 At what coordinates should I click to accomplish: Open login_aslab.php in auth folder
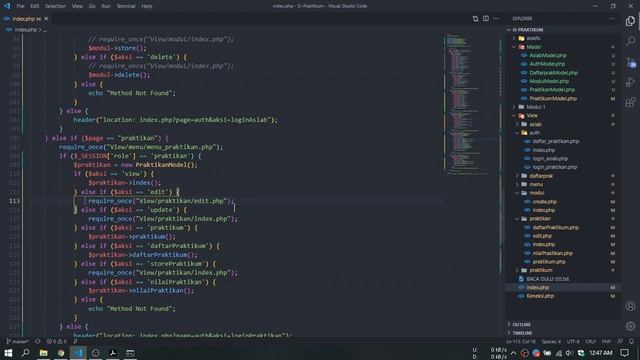point(550,158)
